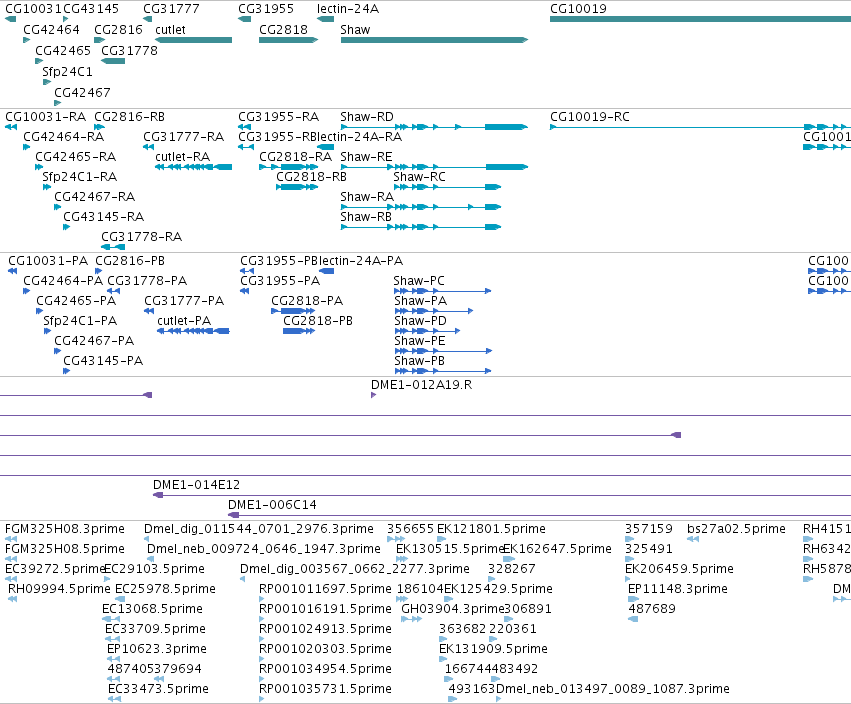This screenshot has height=704, width=851.
Task: Click the CG43145-RA transcript label
Action: [104, 217]
